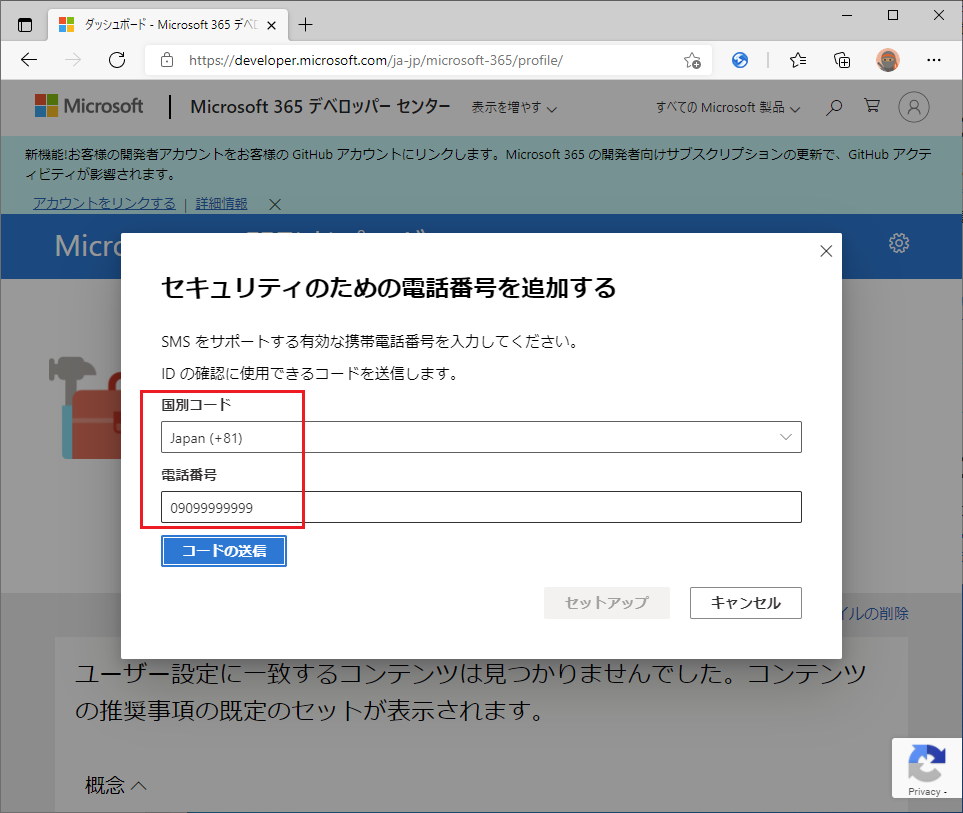This screenshot has width=963, height=813.
Task: Add this page to favorites
Action: click(x=692, y=60)
